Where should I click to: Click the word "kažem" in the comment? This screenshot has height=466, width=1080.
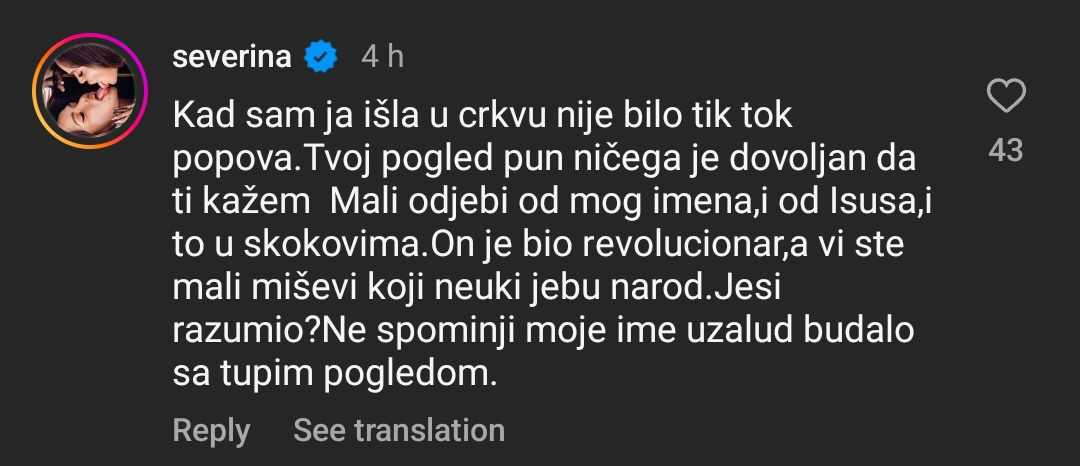coord(260,203)
